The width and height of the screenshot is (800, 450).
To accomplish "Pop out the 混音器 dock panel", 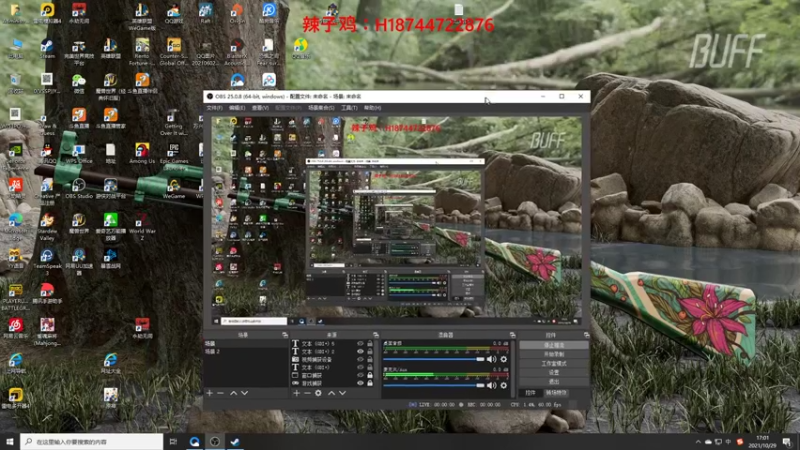I will pos(512,335).
